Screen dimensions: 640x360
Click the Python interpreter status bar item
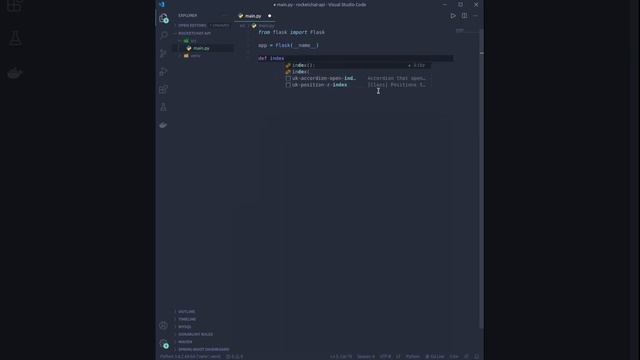click(x=190, y=356)
